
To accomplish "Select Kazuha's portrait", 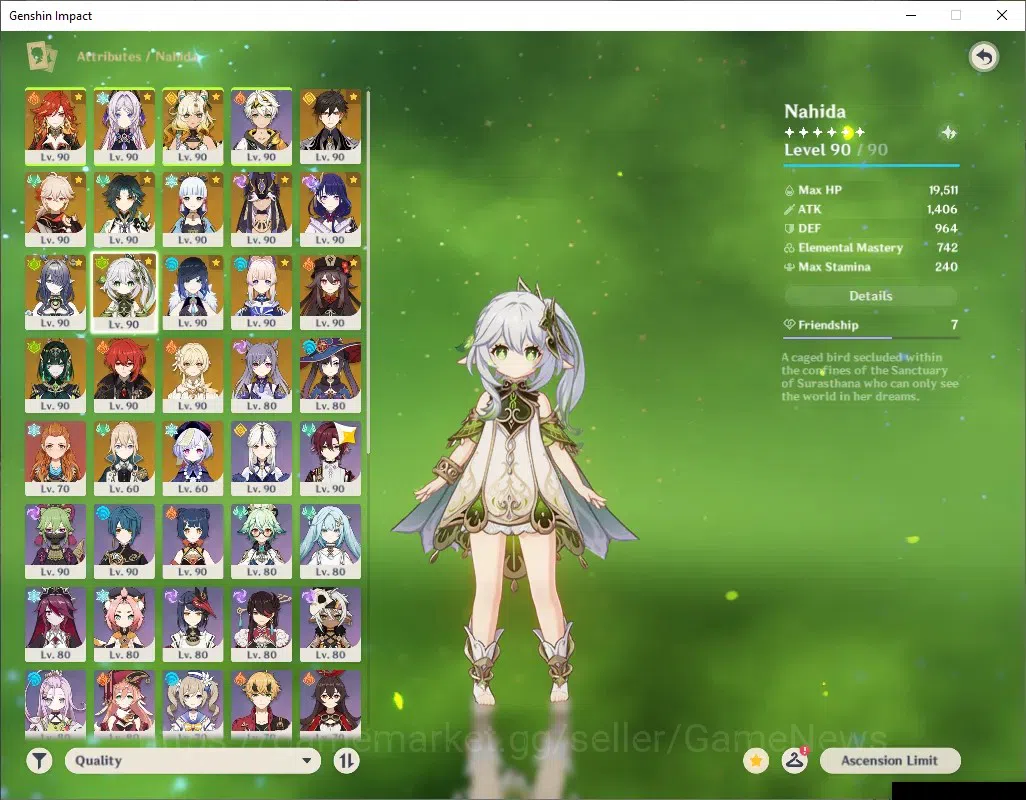I will coord(56,209).
